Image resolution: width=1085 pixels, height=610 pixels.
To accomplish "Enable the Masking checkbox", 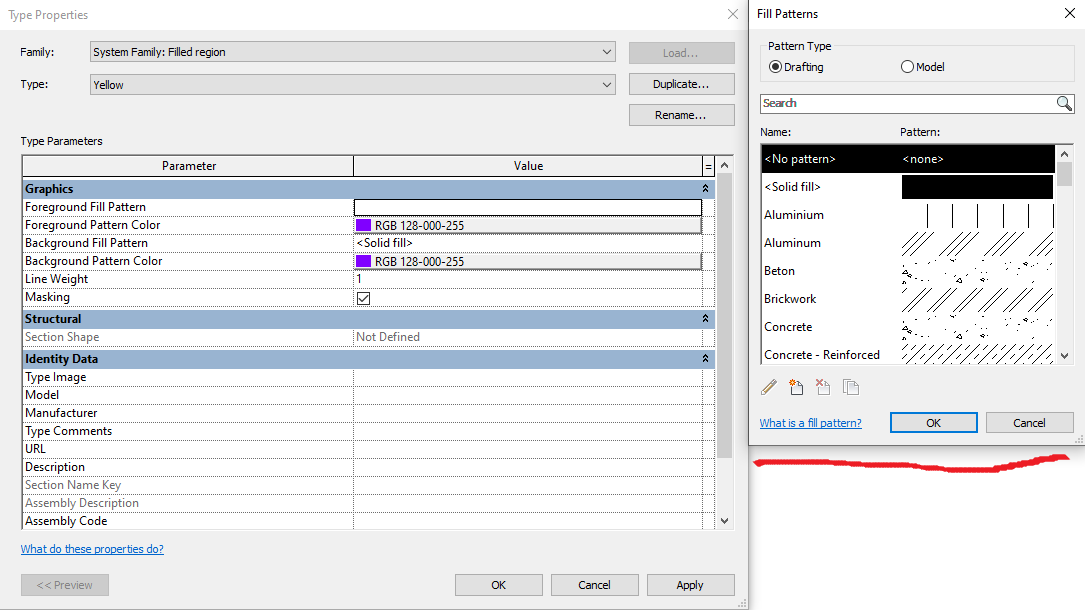I will tap(363, 297).
